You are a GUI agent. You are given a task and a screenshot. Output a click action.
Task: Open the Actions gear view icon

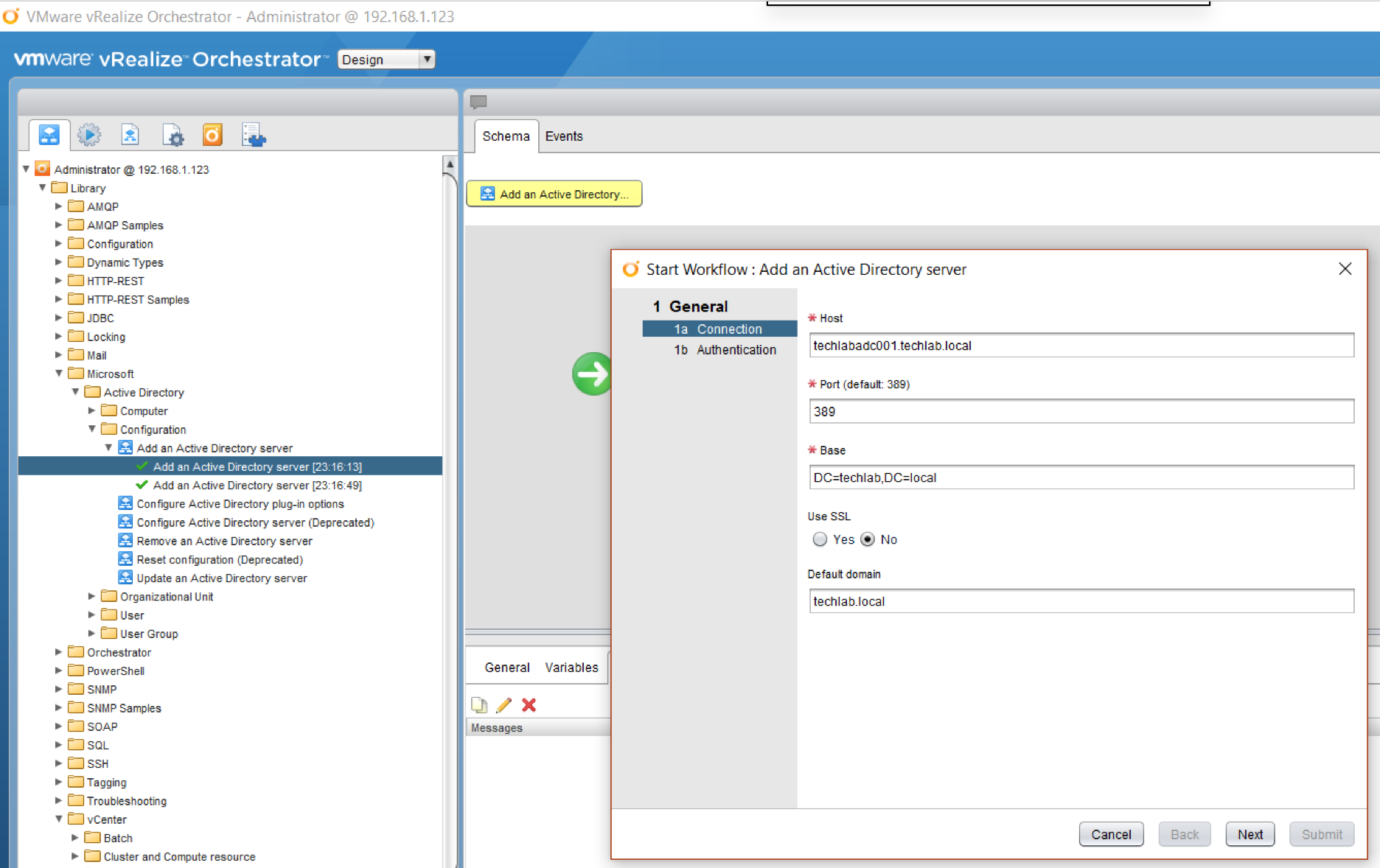pyautogui.click(x=89, y=135)
